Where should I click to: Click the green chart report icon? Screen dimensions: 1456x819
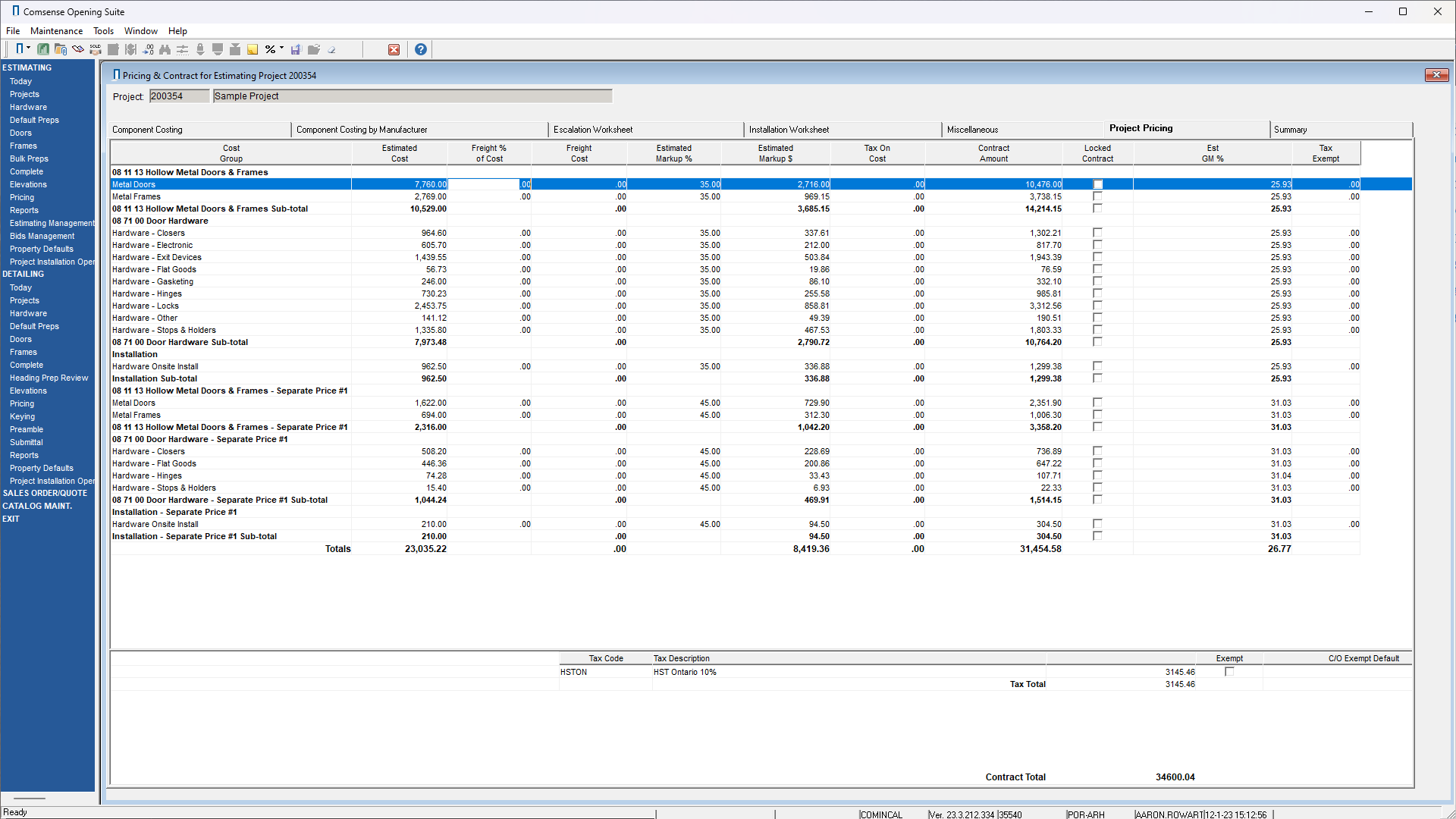43,49
